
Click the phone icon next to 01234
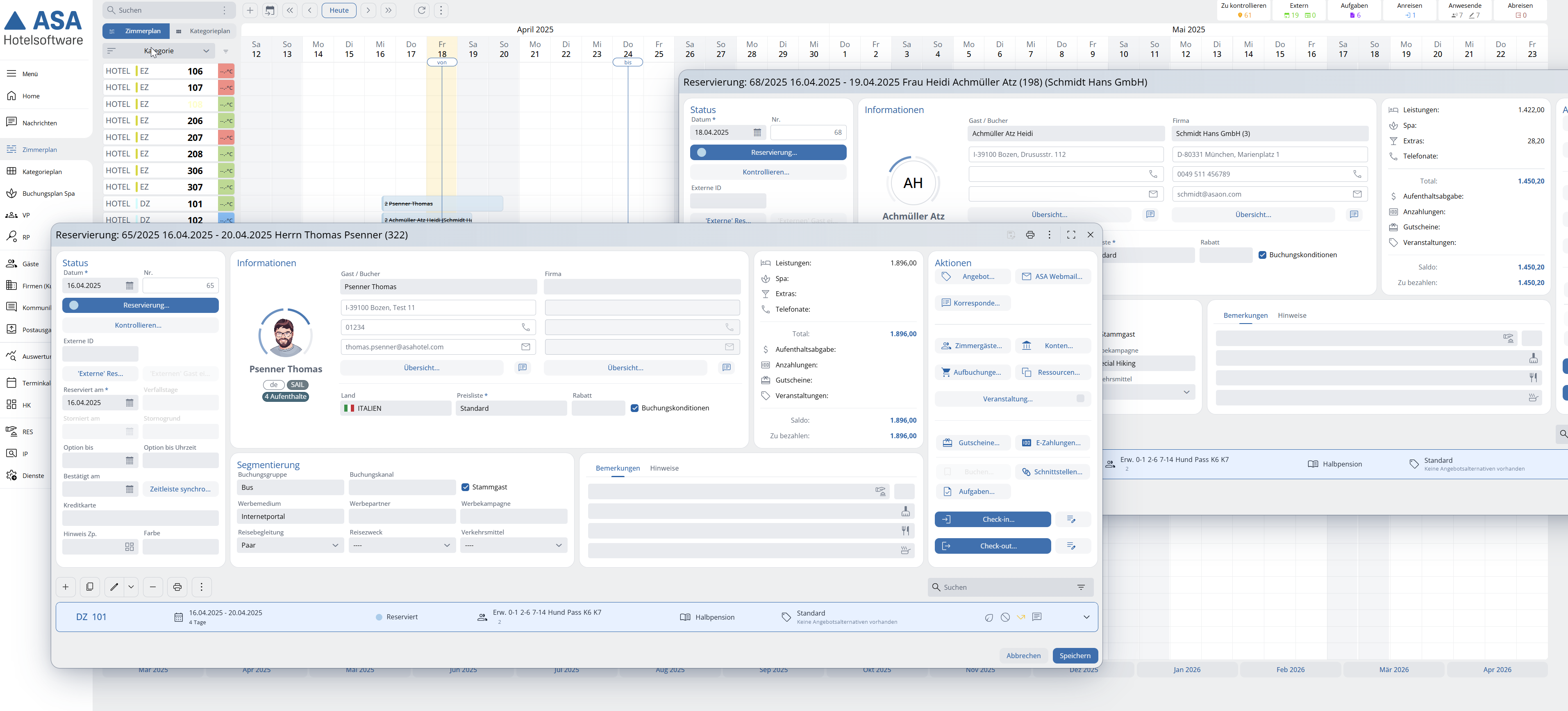526,327
